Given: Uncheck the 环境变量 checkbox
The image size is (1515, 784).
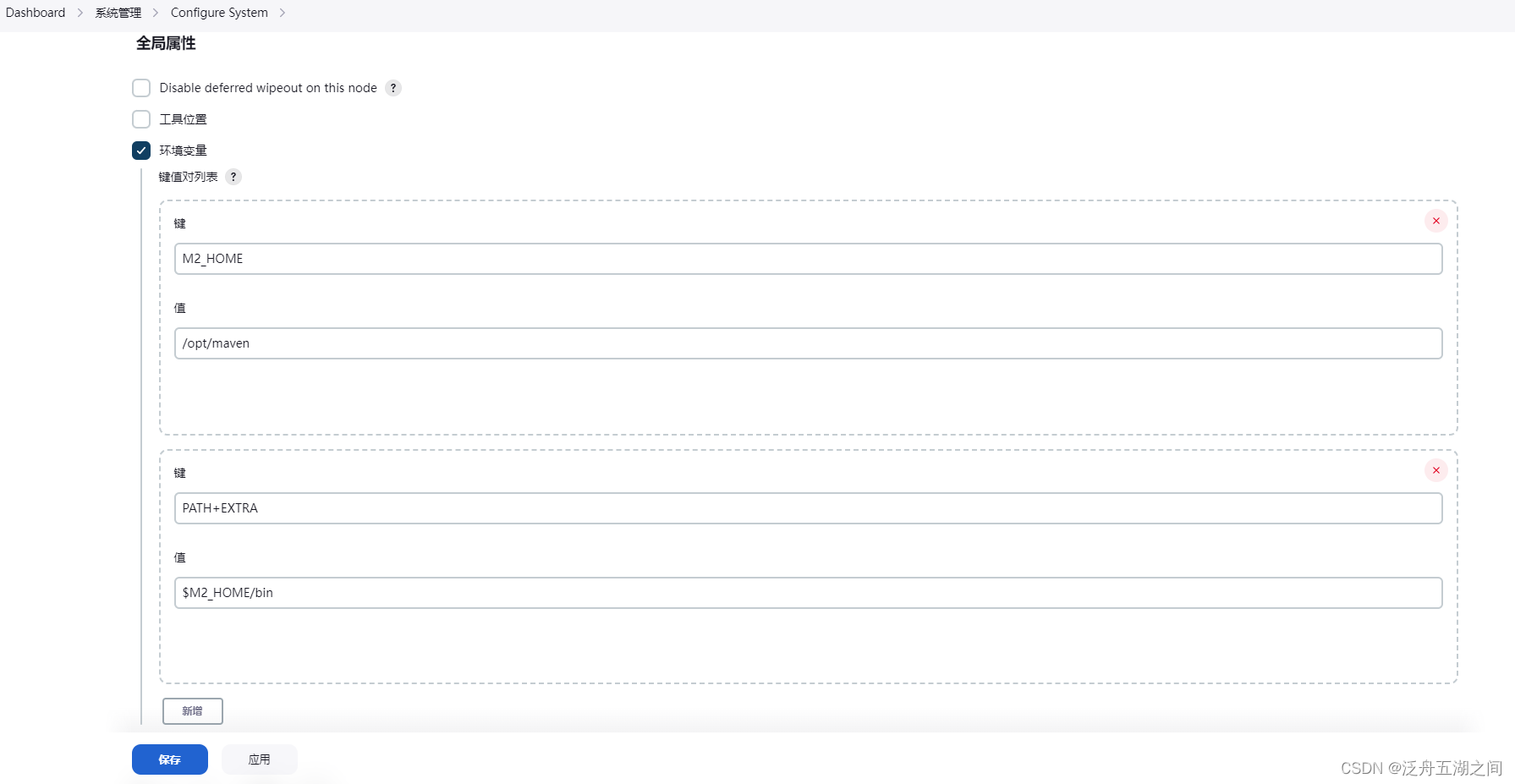Looking at the screenshot, I should coord(141,151).
